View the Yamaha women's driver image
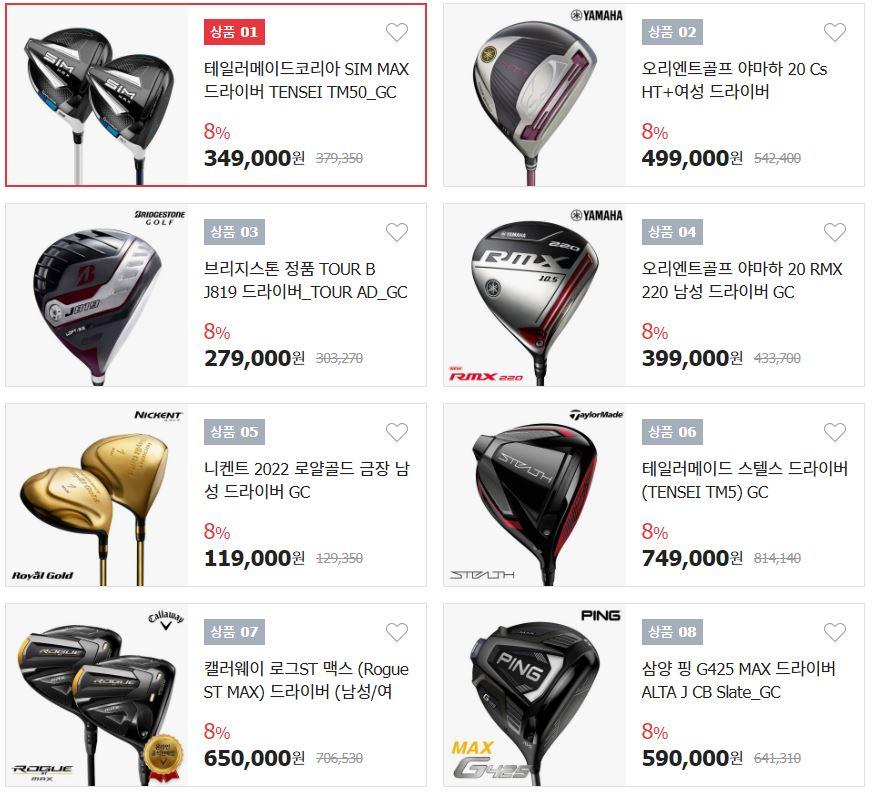Screen dimensions: 874x794 click(x=535, y=95)
